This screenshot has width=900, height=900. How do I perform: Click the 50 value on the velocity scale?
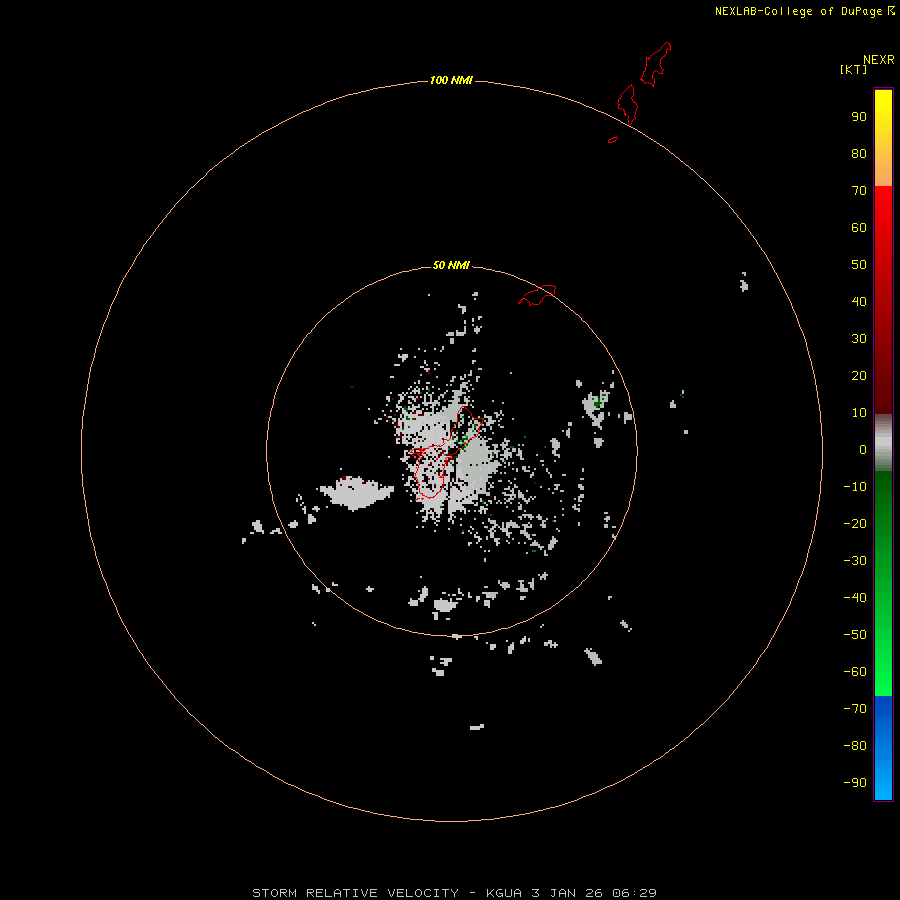(x=859, y=265)
